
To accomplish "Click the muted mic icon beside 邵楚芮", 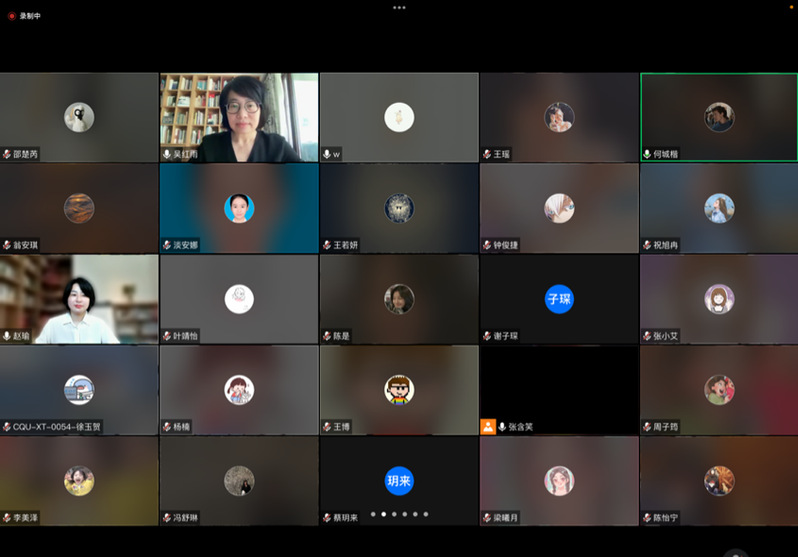I will [x=7, y=154].
